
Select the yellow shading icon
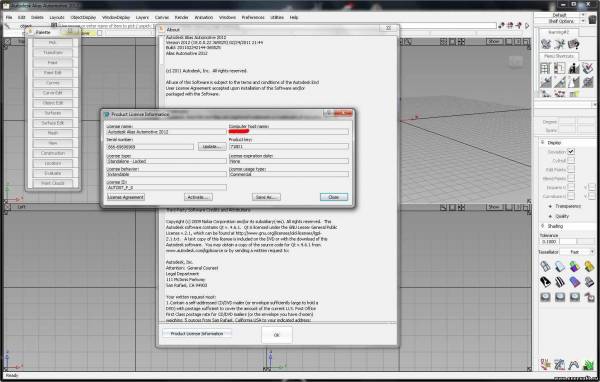(589, 266)
